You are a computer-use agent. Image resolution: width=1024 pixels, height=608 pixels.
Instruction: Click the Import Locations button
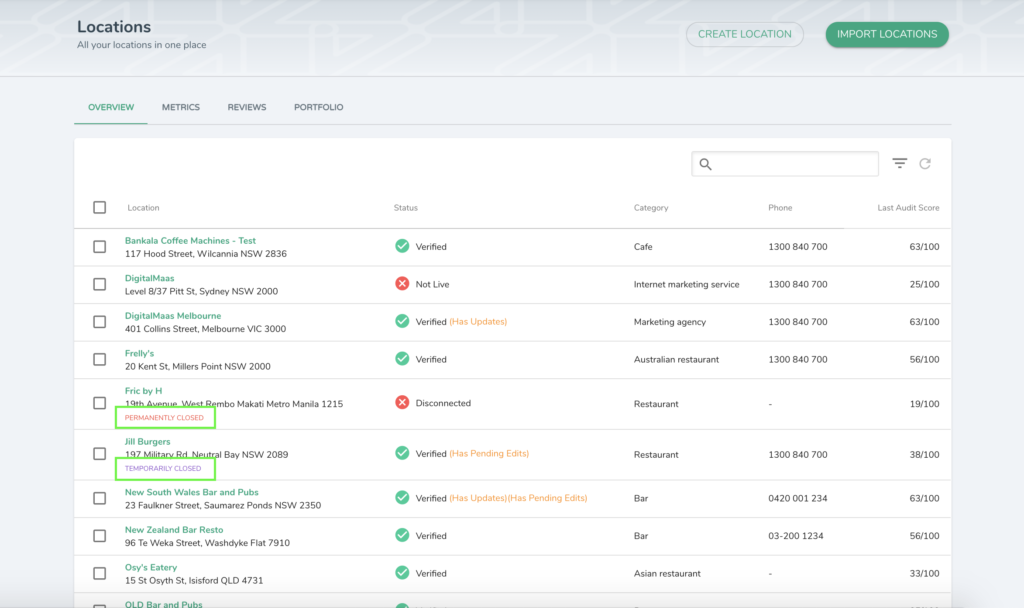coord(887,34)
